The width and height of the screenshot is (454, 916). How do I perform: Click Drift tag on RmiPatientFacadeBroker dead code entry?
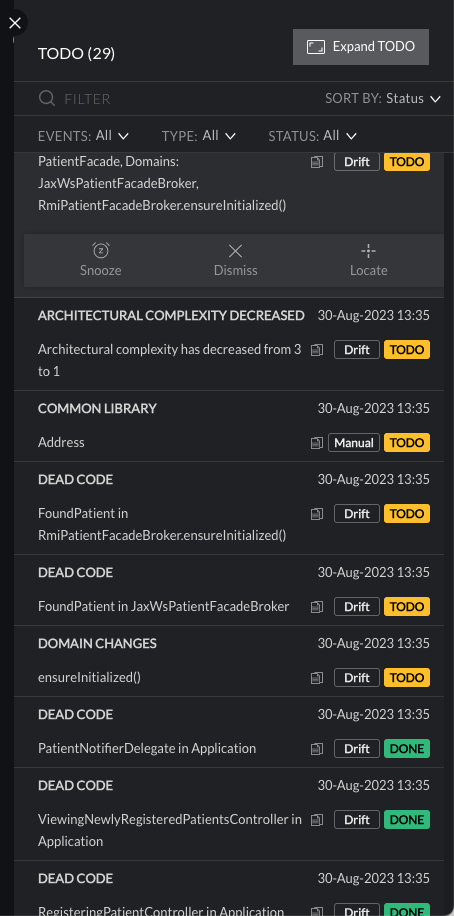point(356,514)
